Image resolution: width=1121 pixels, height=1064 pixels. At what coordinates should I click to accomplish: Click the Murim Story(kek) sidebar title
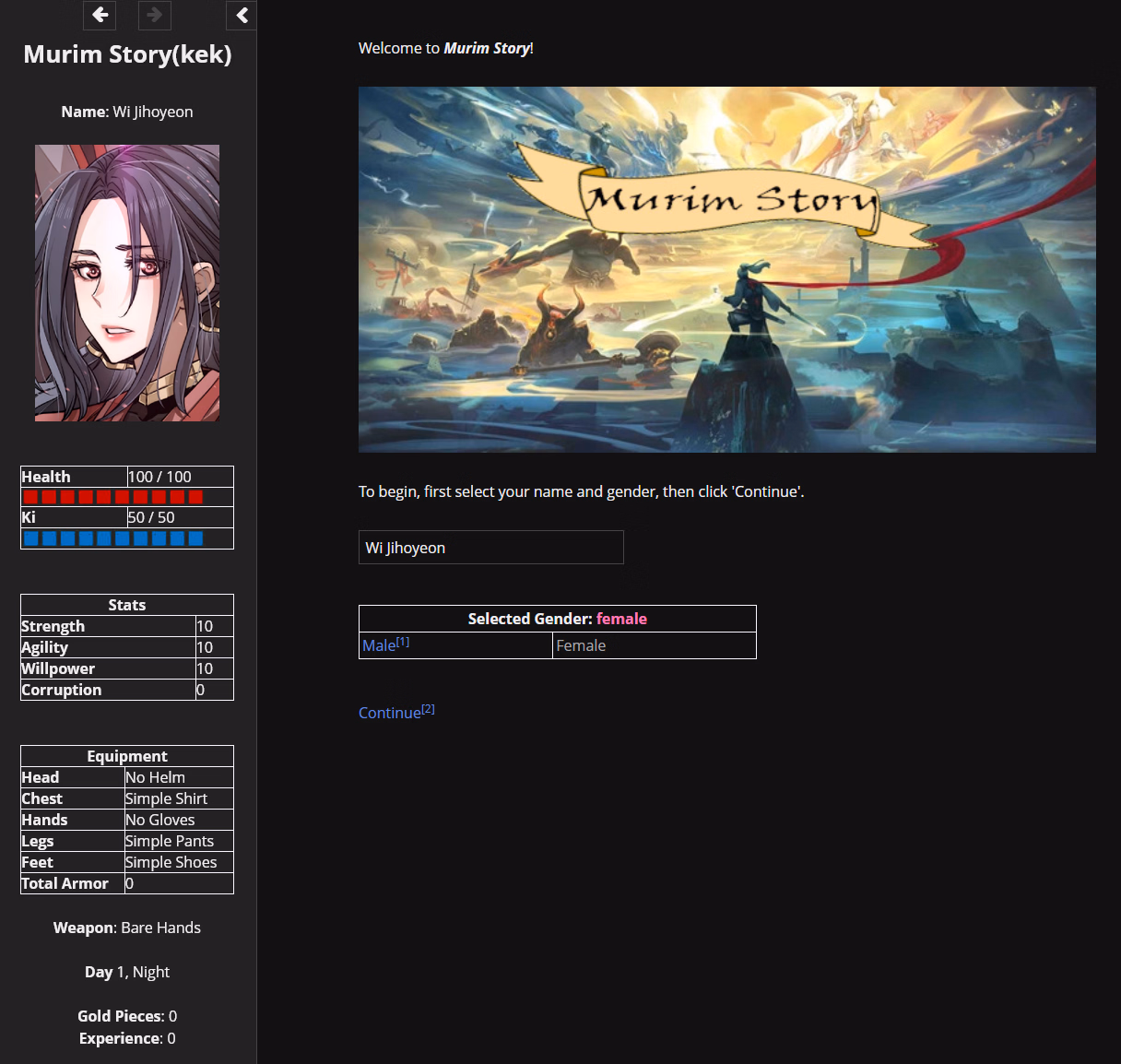127,54
